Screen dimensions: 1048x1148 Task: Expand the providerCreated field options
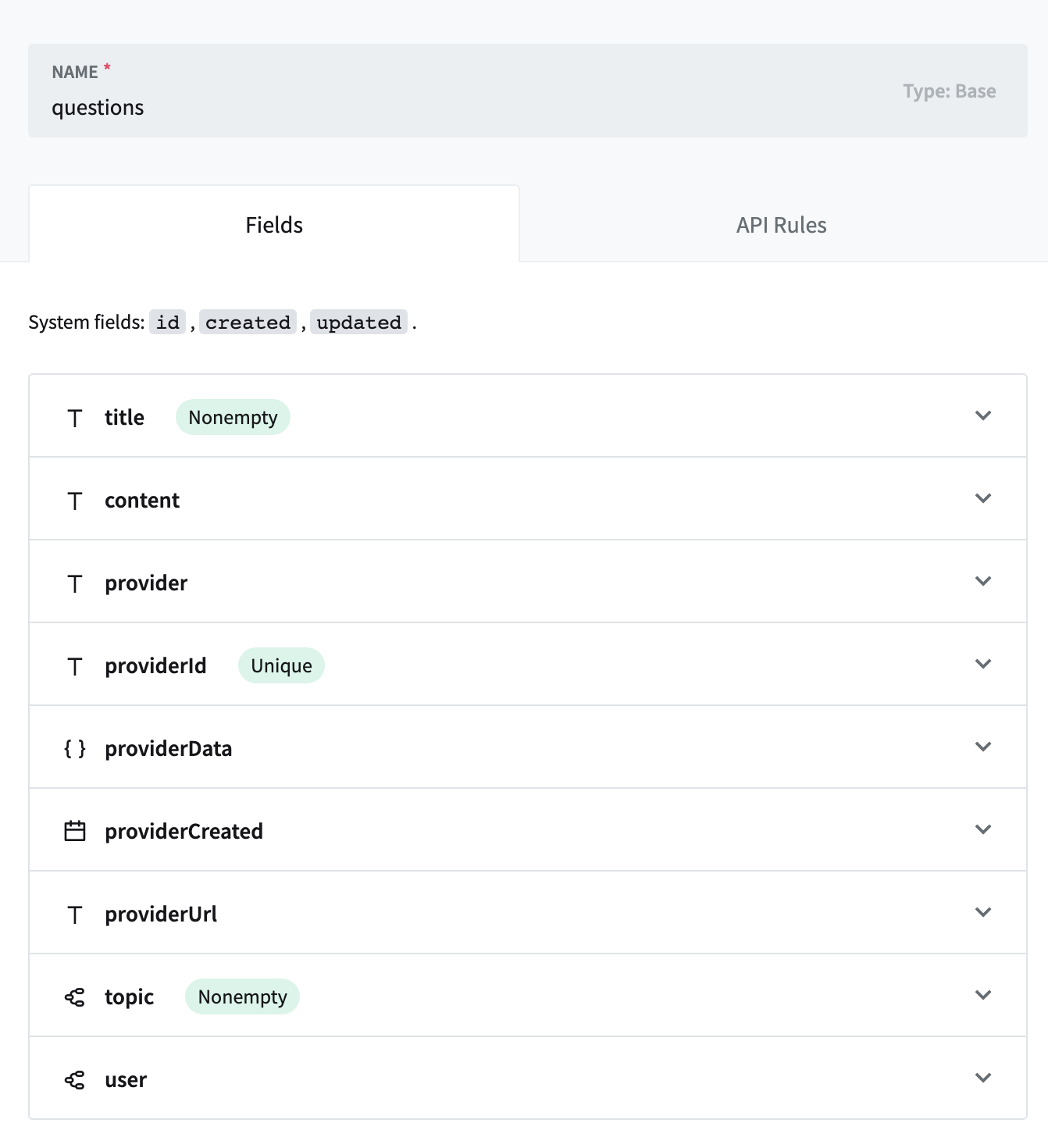coord(983,830)
